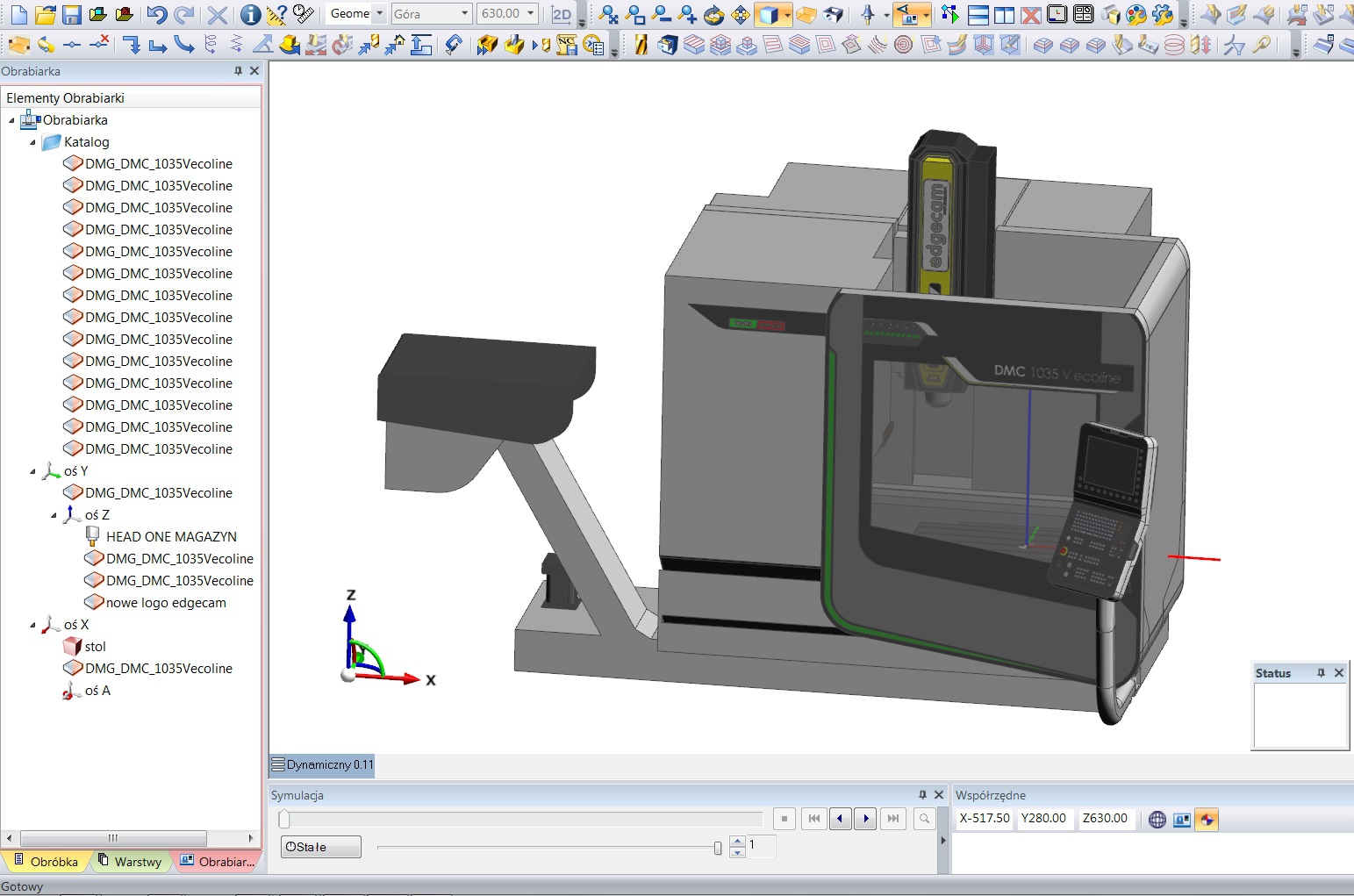Collapse the Katalog folder node
Screen dimensions: 1354x896
point(32,142)
